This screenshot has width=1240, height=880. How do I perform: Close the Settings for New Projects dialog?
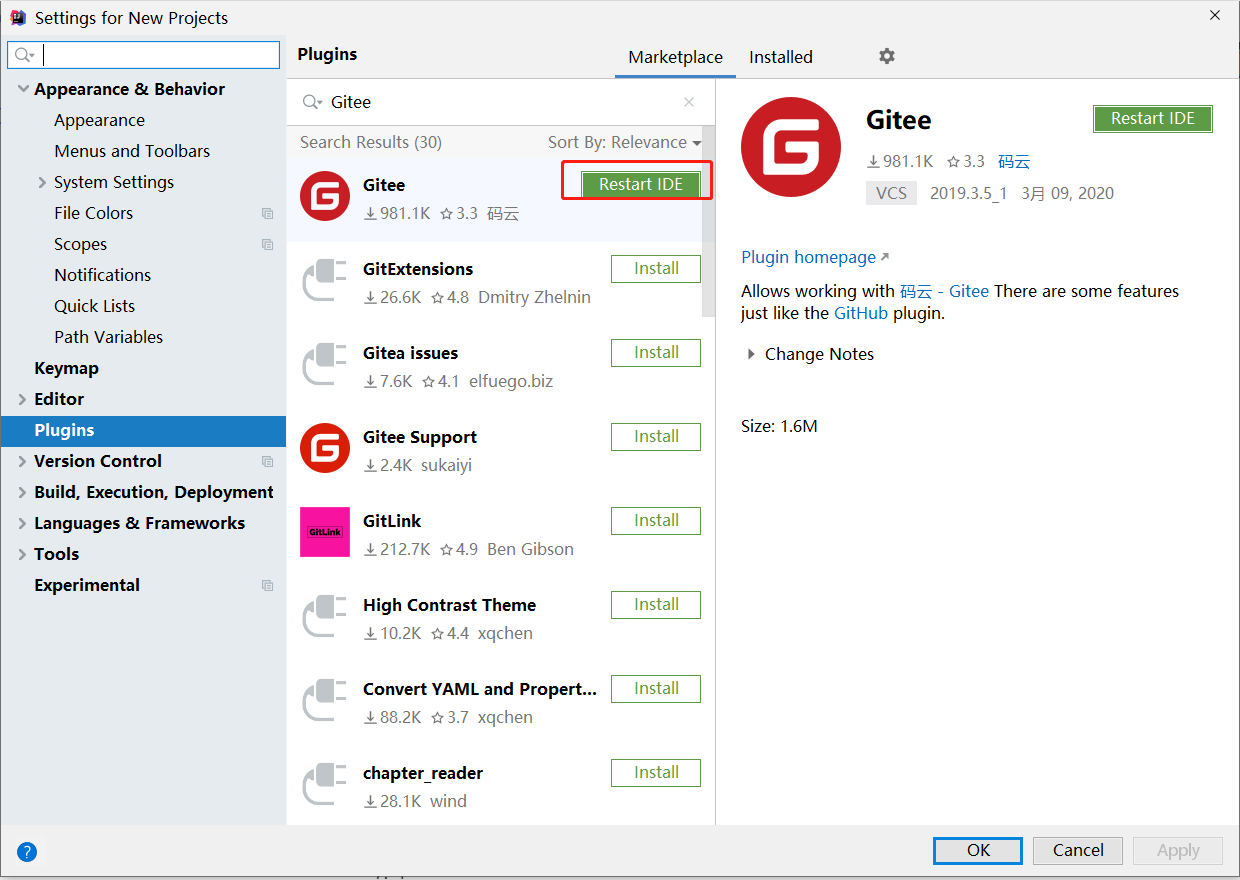point(1215,16)
